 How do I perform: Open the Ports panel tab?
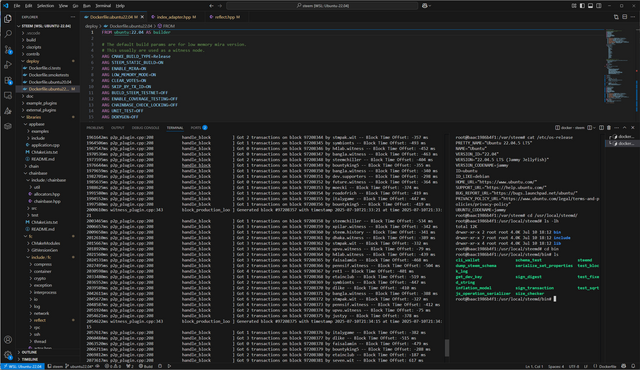[199, 128]
